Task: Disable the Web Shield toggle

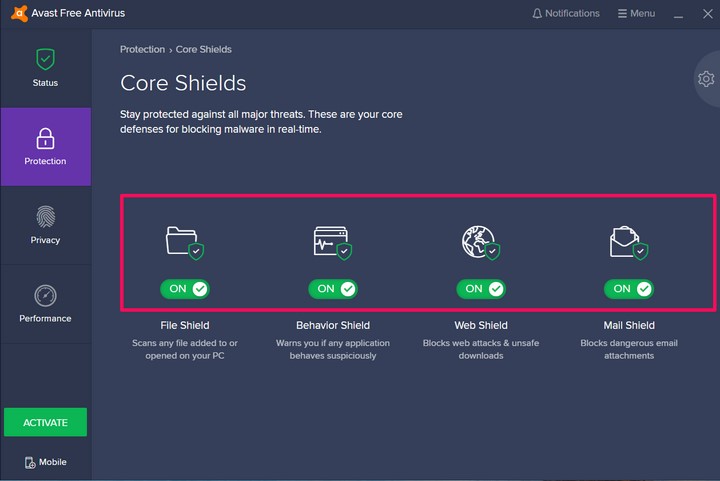Action: 481,289
